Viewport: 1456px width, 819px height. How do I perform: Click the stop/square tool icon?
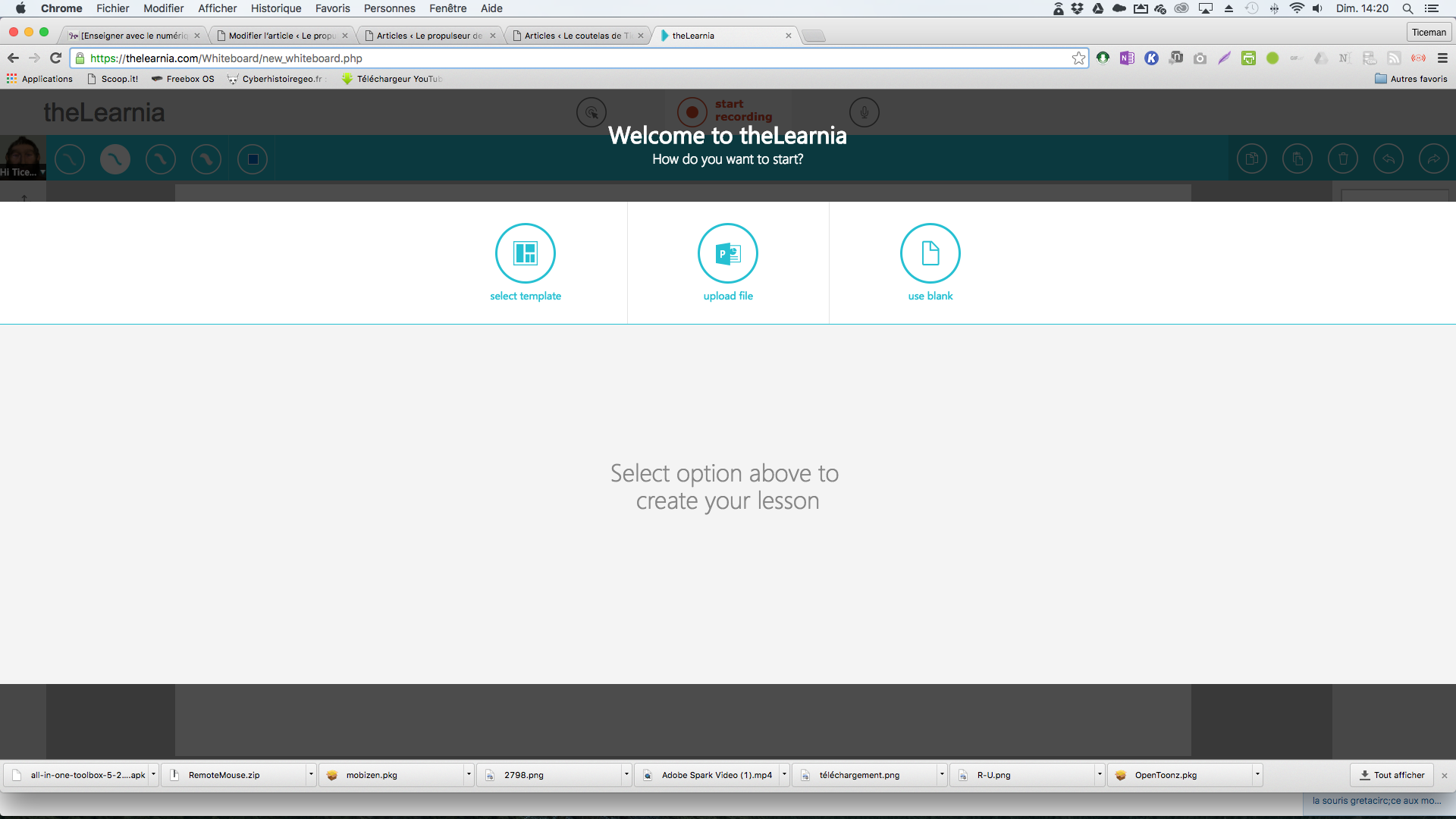point(253,159)
